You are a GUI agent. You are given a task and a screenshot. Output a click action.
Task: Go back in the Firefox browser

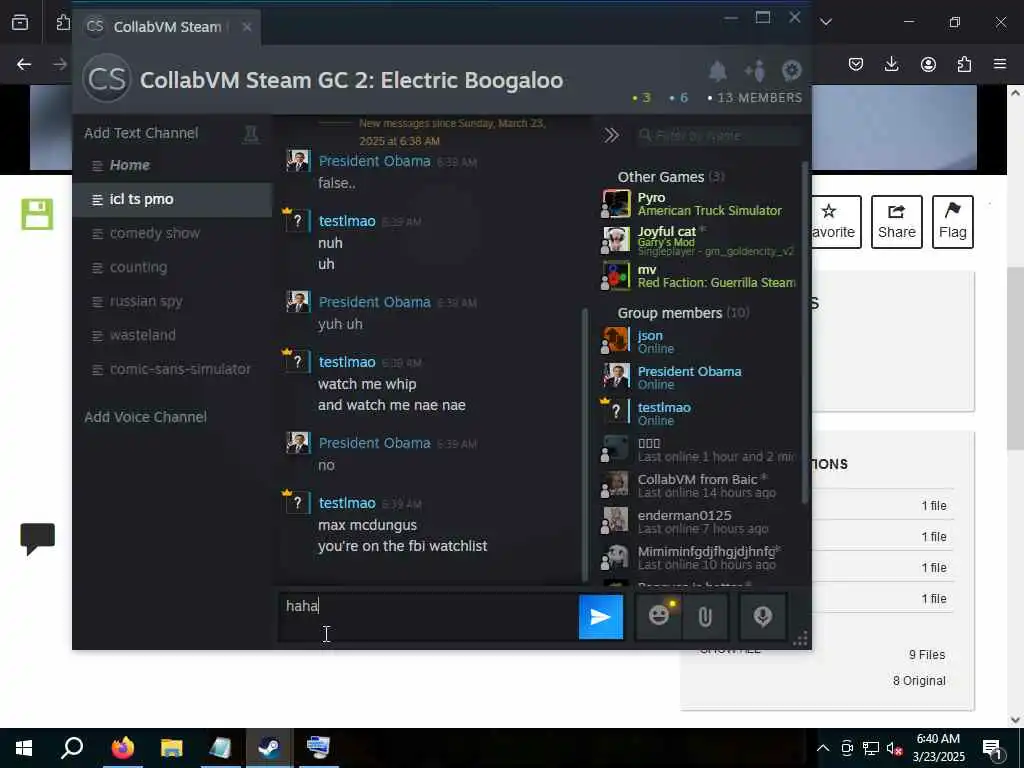click(24, 64)
